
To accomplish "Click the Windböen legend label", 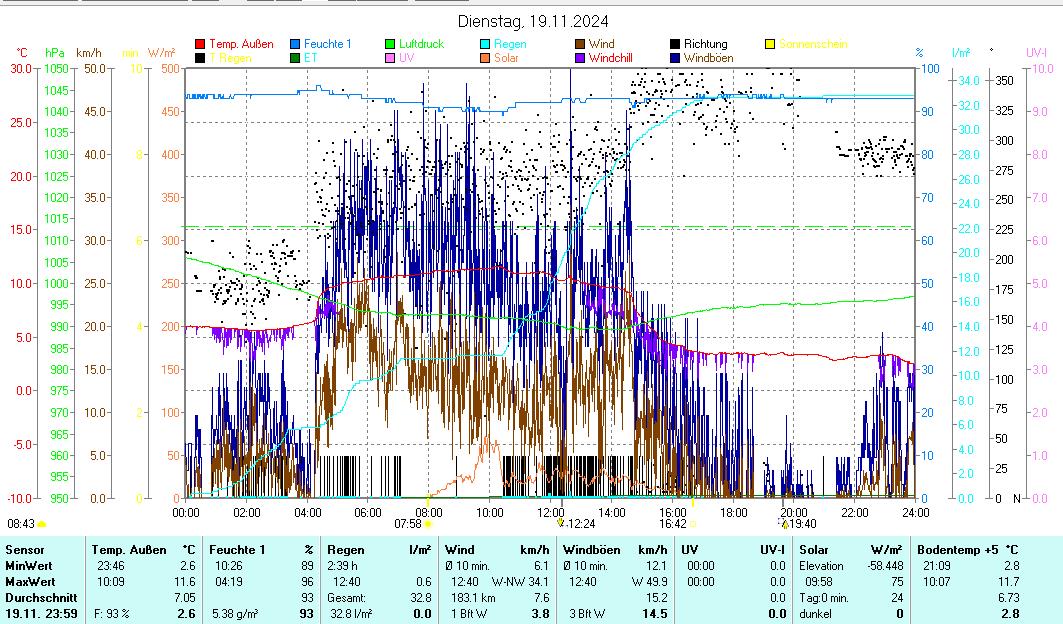I will (x=706, y=58).
